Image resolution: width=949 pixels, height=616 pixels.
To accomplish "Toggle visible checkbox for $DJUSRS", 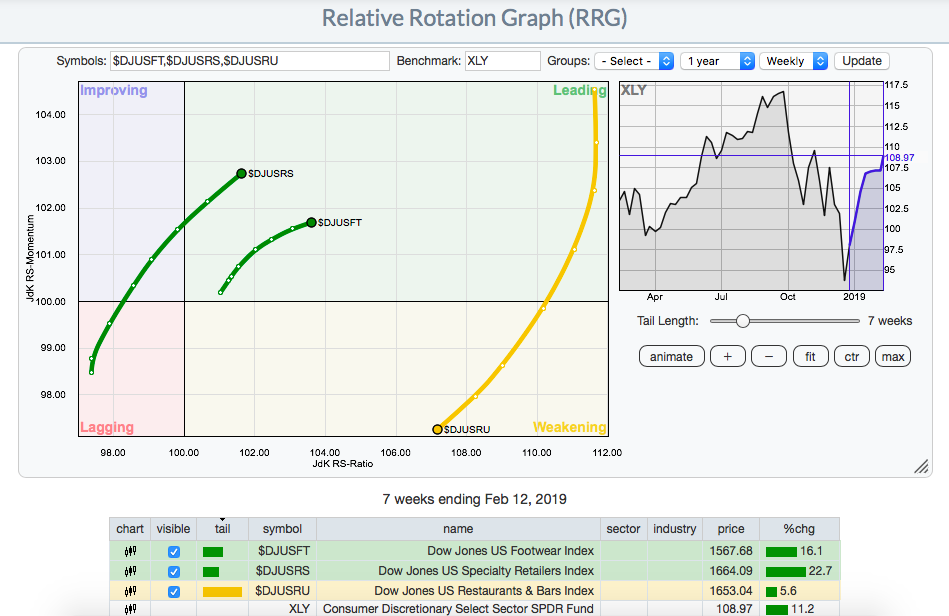I will point(174,571).
